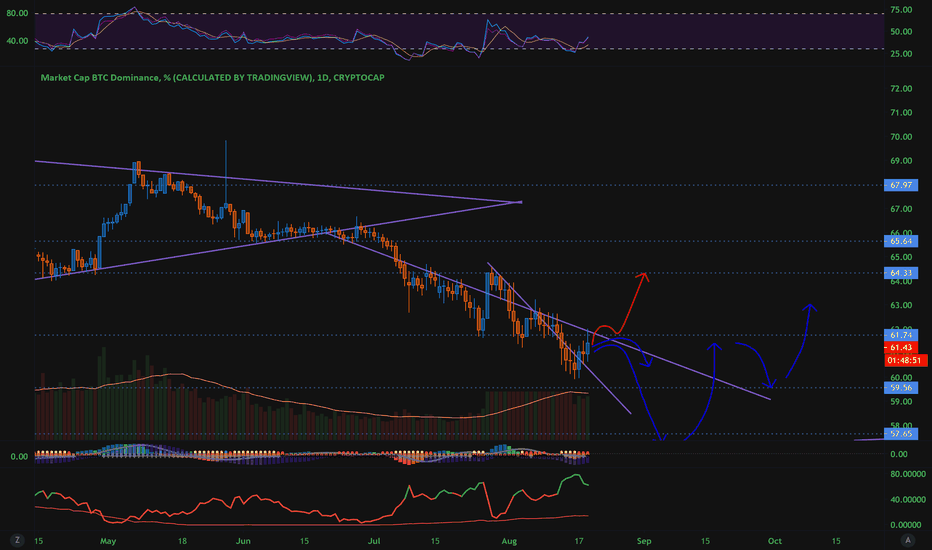Click the 17 date label on time axis
The height and width of the screenshot is (550, 932).
pyautogui.click(x=579, y=541)
